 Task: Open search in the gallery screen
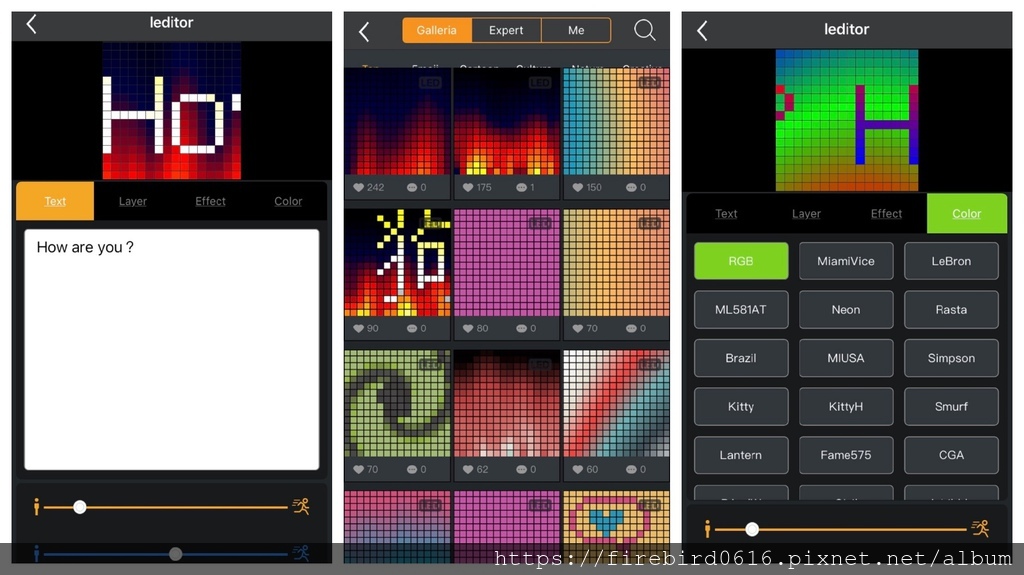pos(645,30)
